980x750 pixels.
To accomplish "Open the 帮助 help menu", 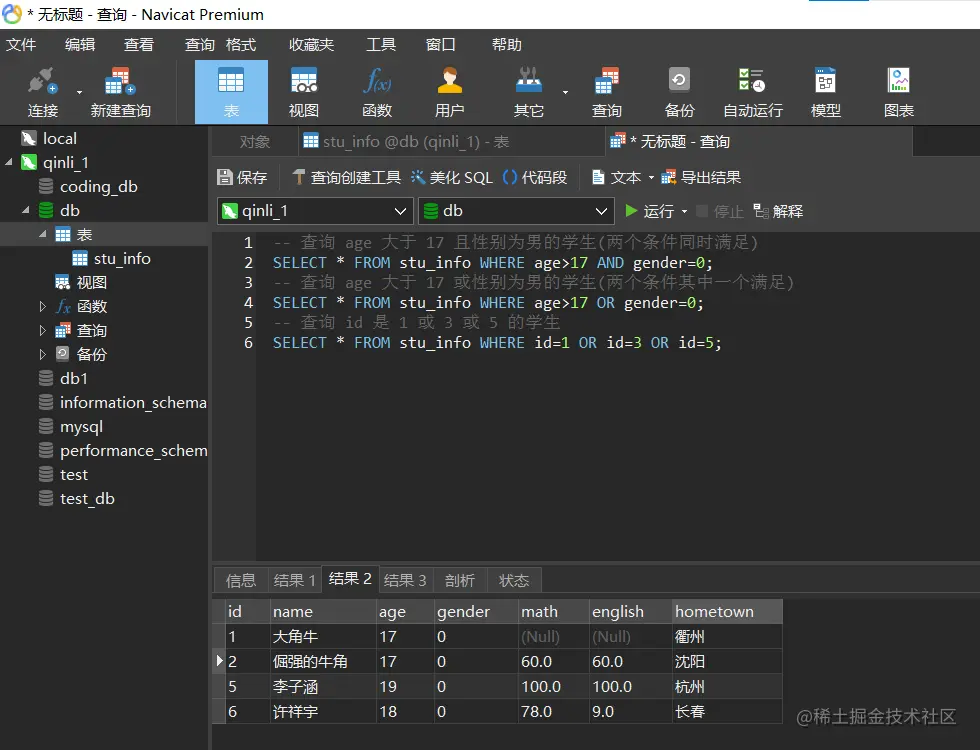I will point(506,44).
